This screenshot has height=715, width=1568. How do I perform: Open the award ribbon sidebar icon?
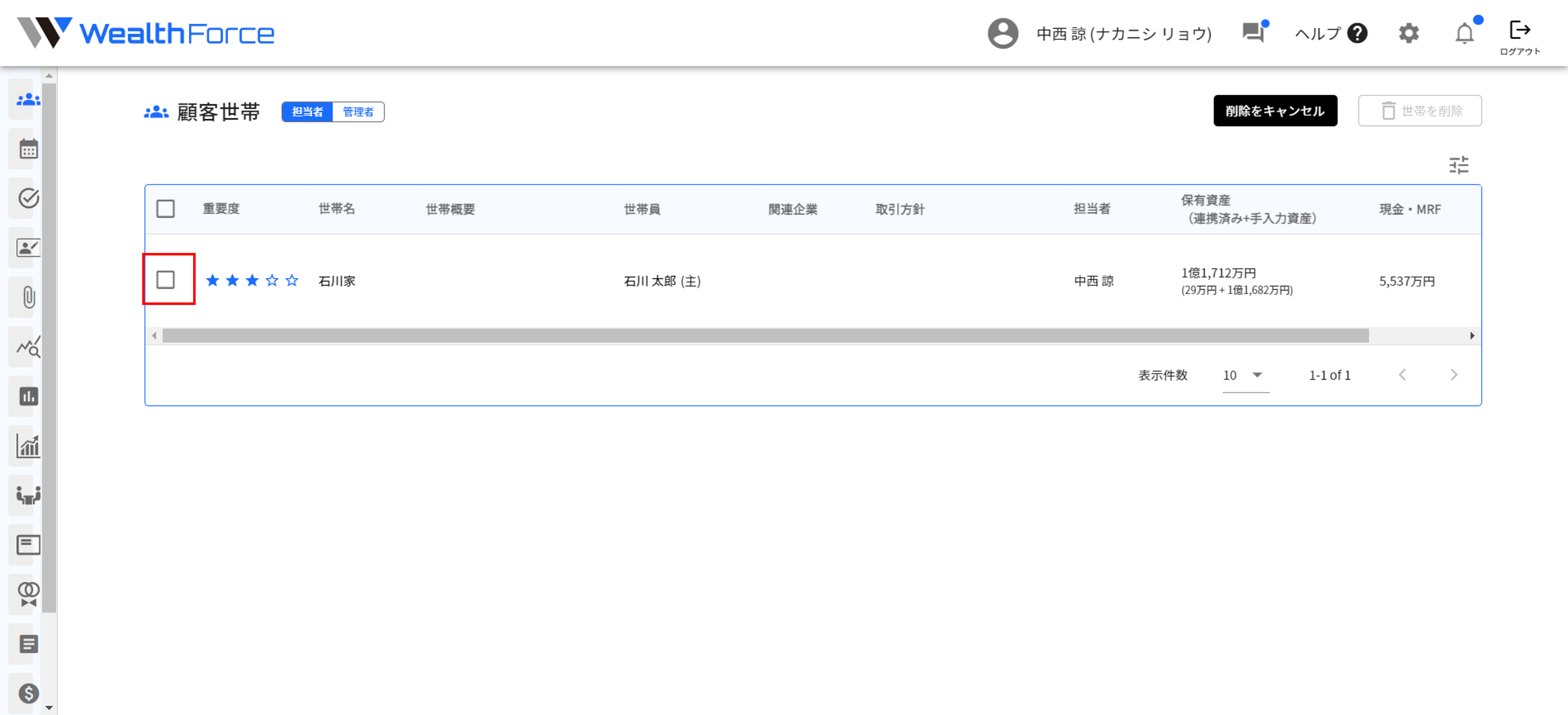click(28, 595)
